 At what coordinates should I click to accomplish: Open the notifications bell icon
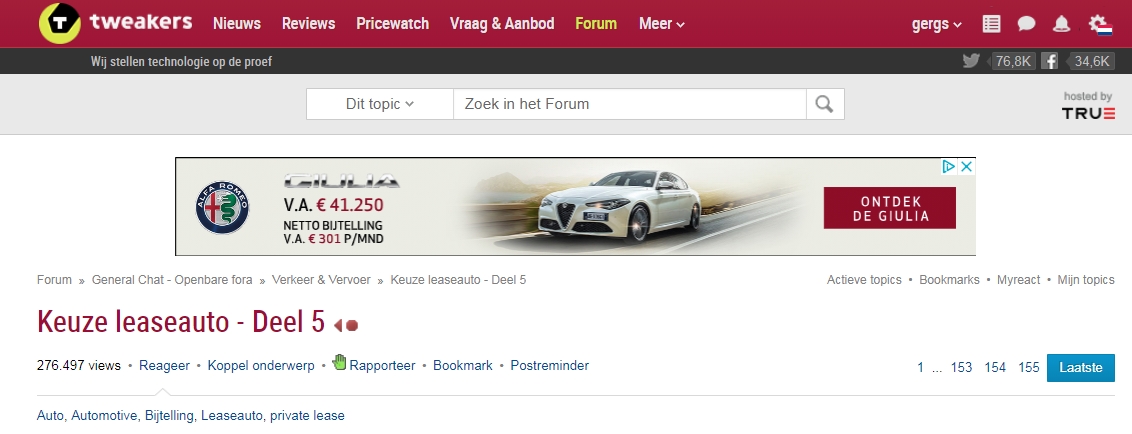pyautogui.click(x=1061, y=24)
